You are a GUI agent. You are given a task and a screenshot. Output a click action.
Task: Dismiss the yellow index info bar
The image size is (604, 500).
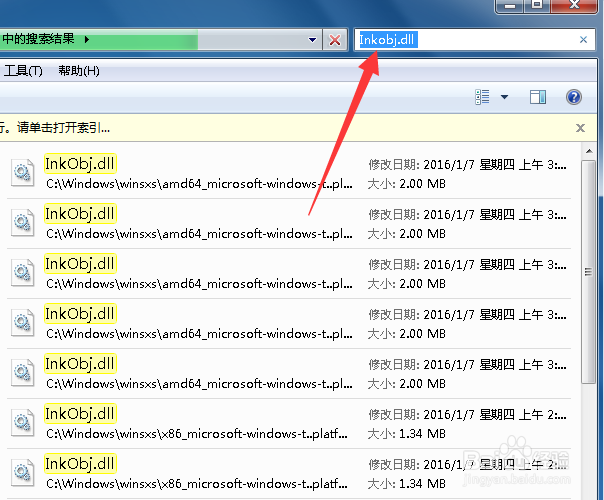tap(580, 128)
